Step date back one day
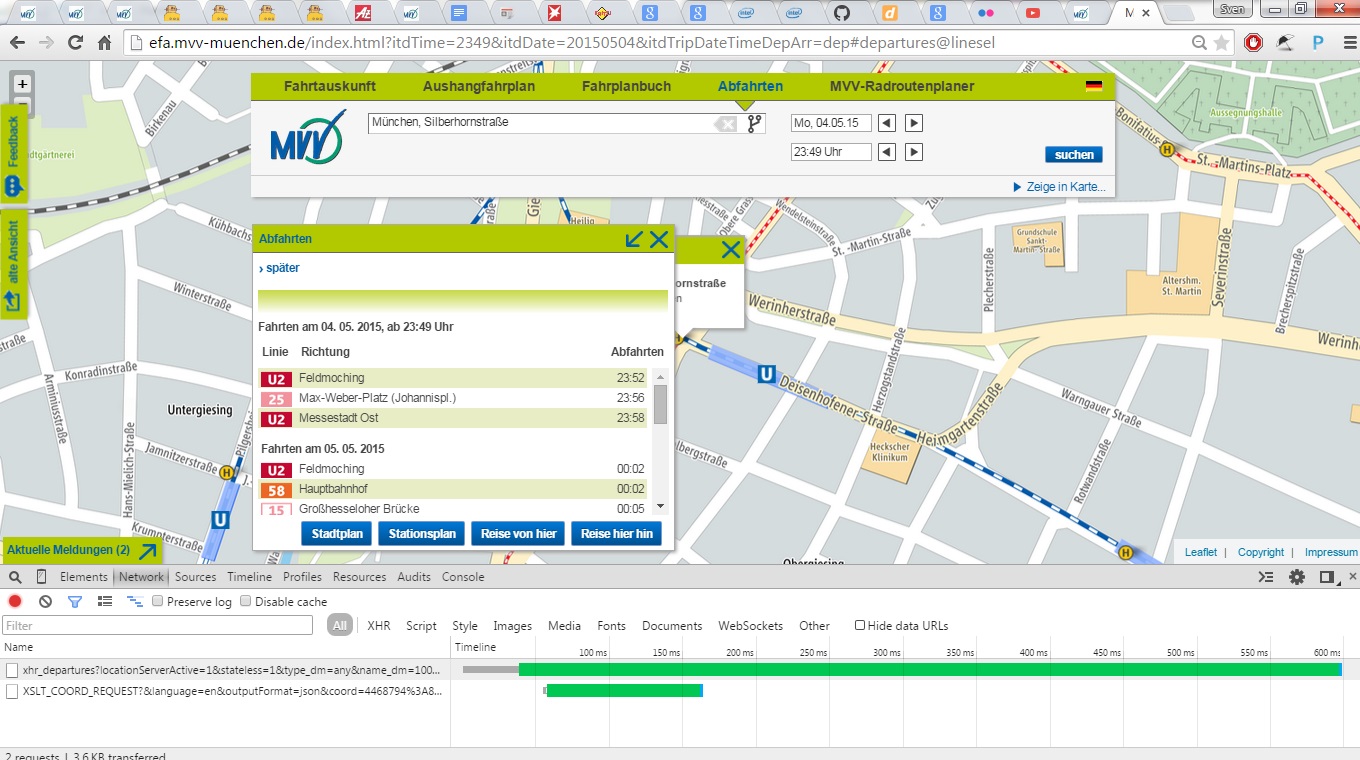The width and height of the screenshot is (1360, 760). point(887,123)
